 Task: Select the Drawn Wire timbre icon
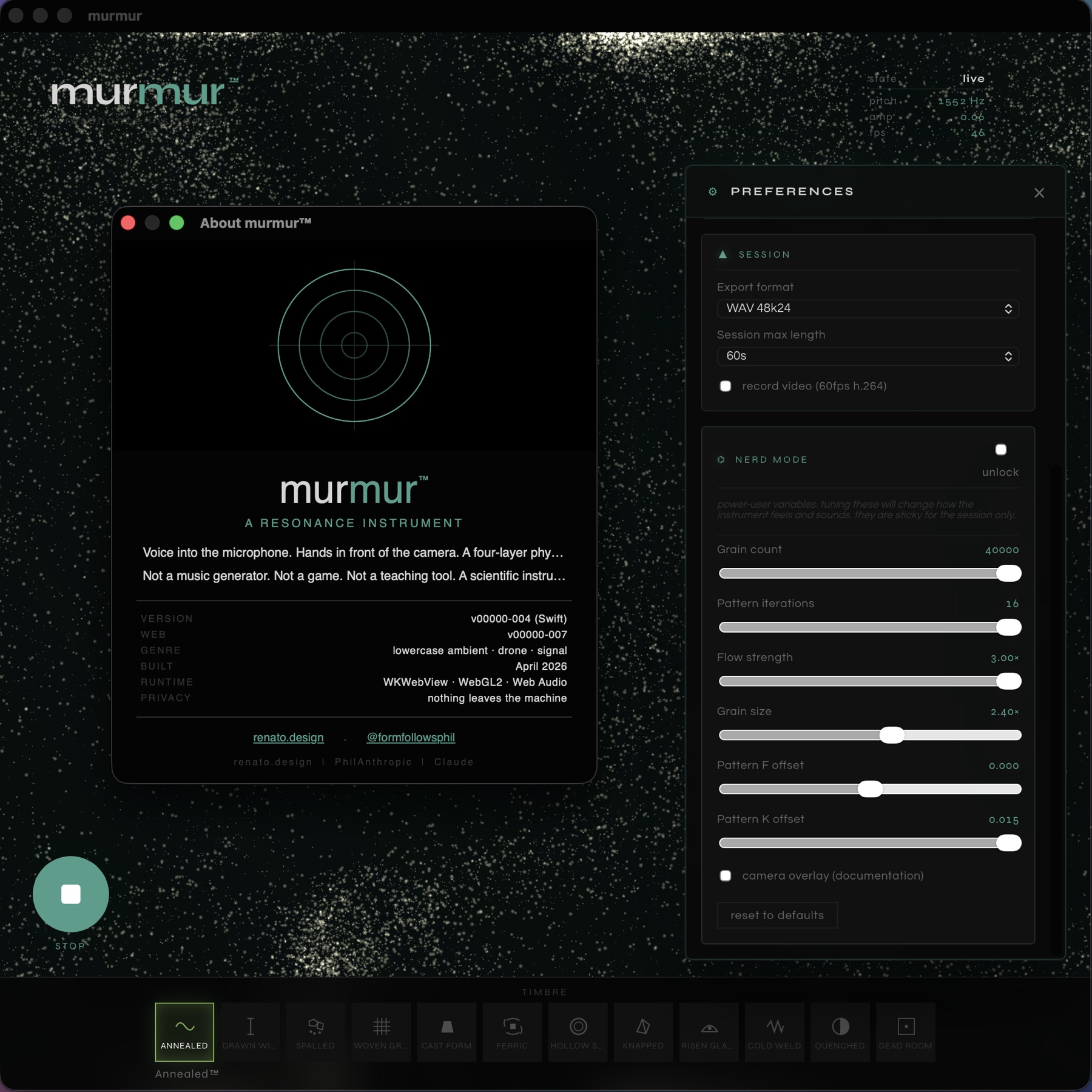click(249, 1032)
